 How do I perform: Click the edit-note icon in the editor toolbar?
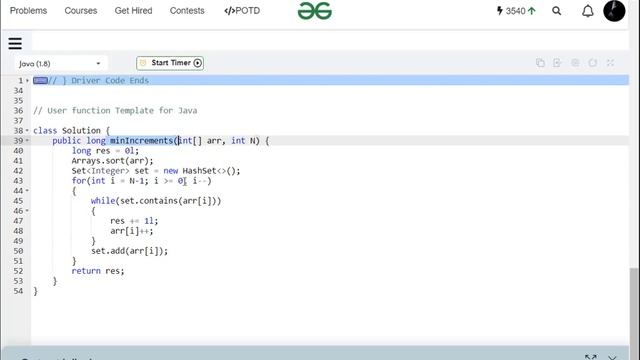[557, 63]
